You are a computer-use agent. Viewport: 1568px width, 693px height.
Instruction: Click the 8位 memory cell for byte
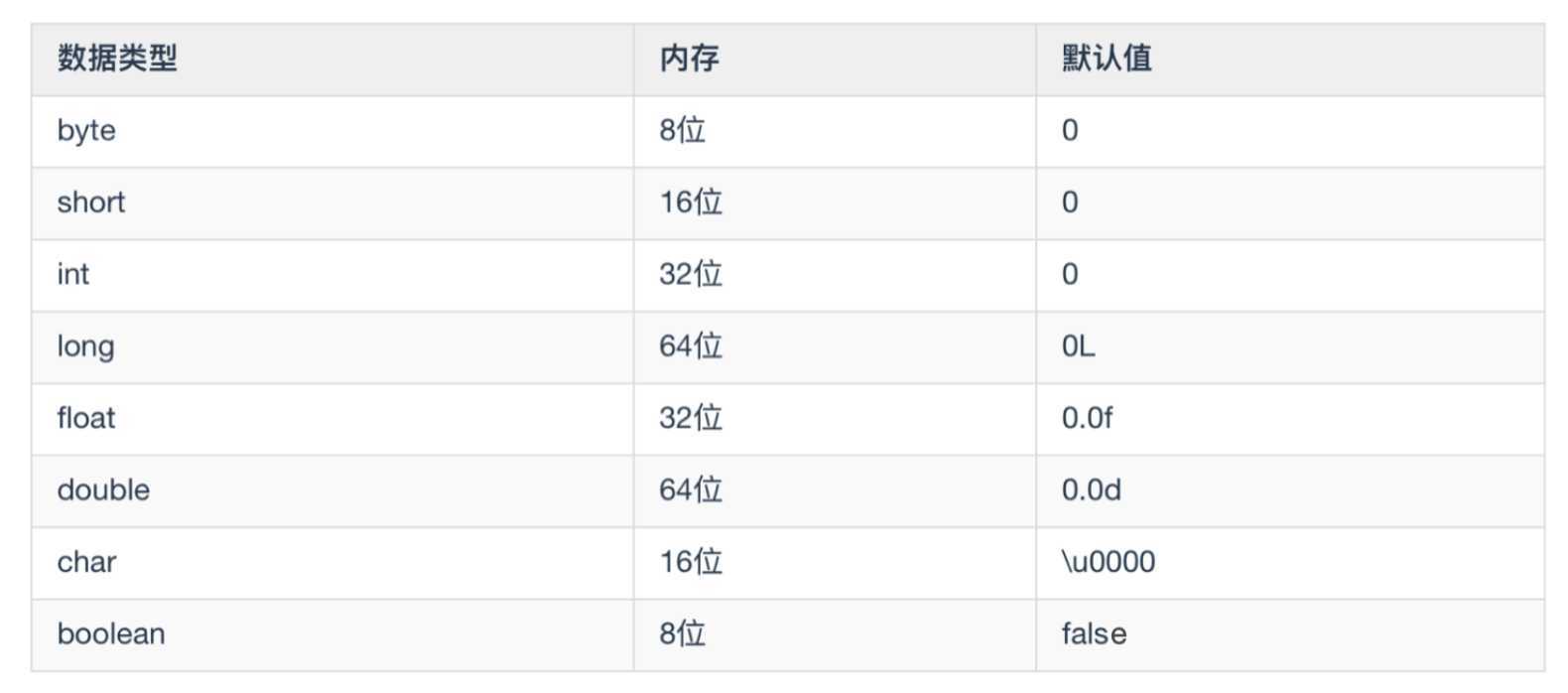pos(682,131)
